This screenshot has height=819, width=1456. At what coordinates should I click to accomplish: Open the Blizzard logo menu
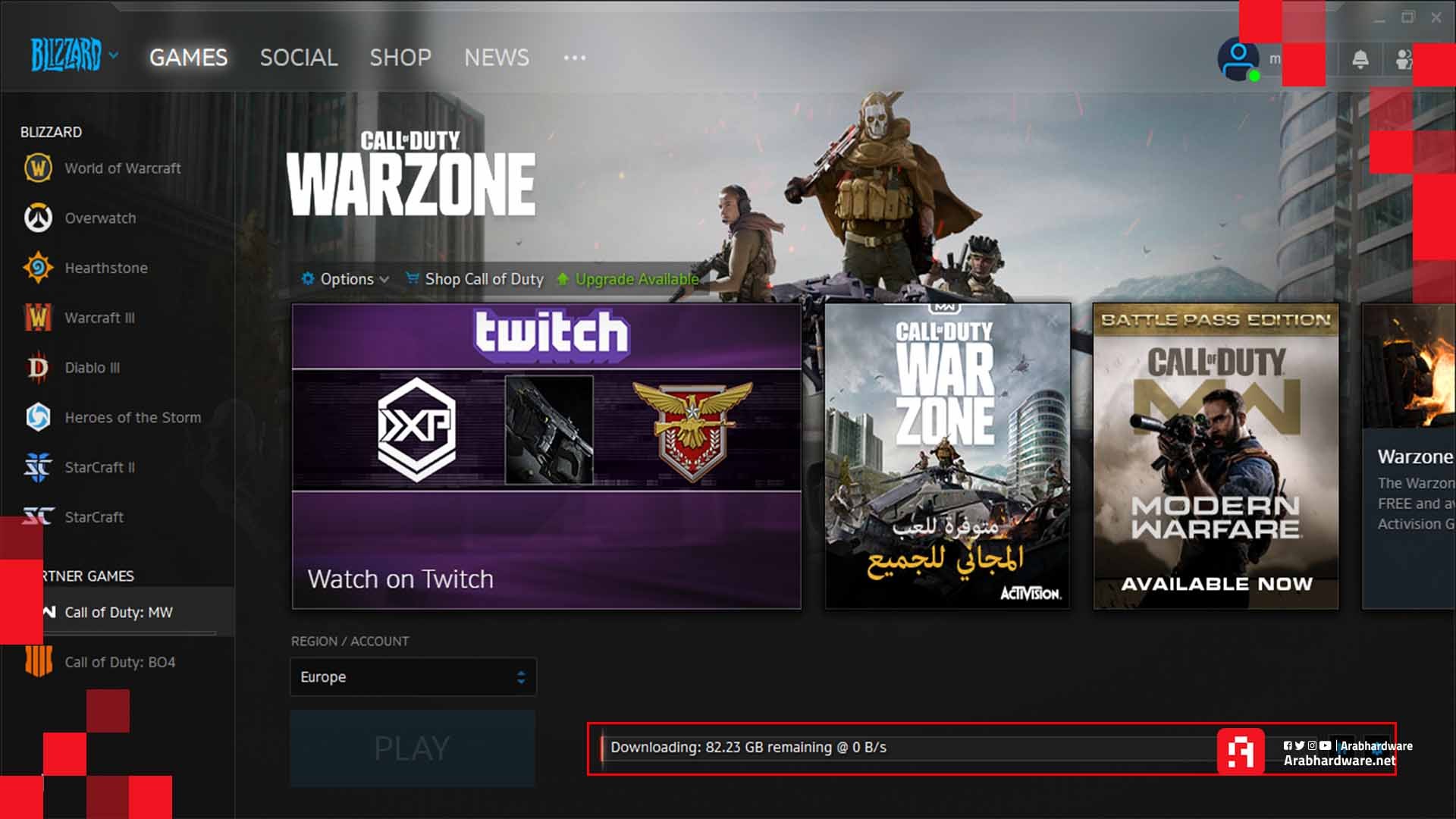(x=74, y=55)
